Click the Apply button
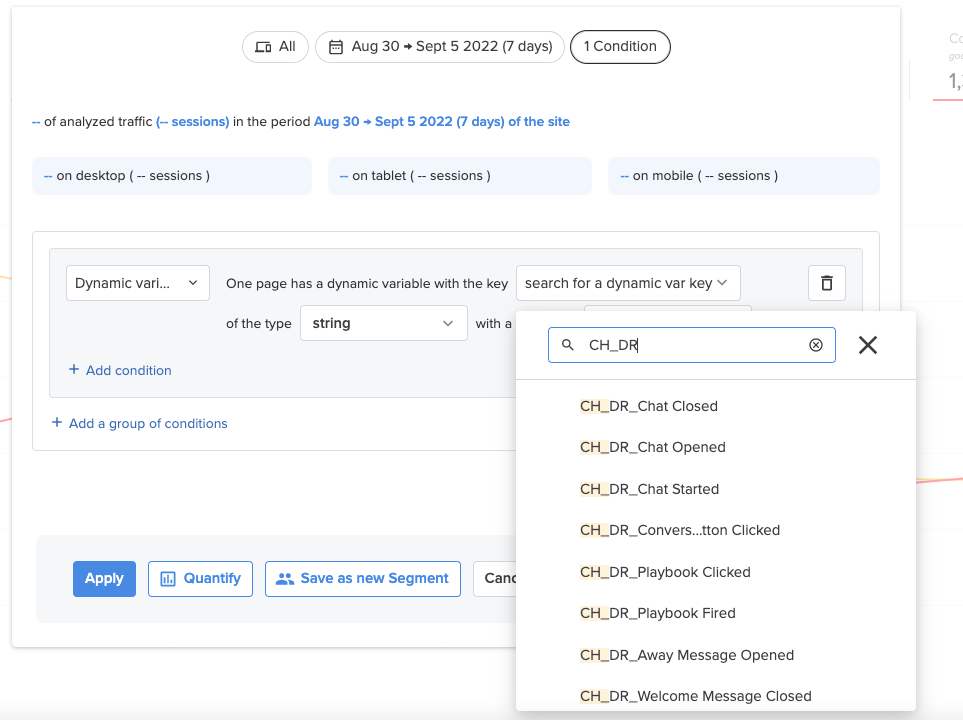The height and width of the screenshot is (720, 963). (x=104, y=579)
